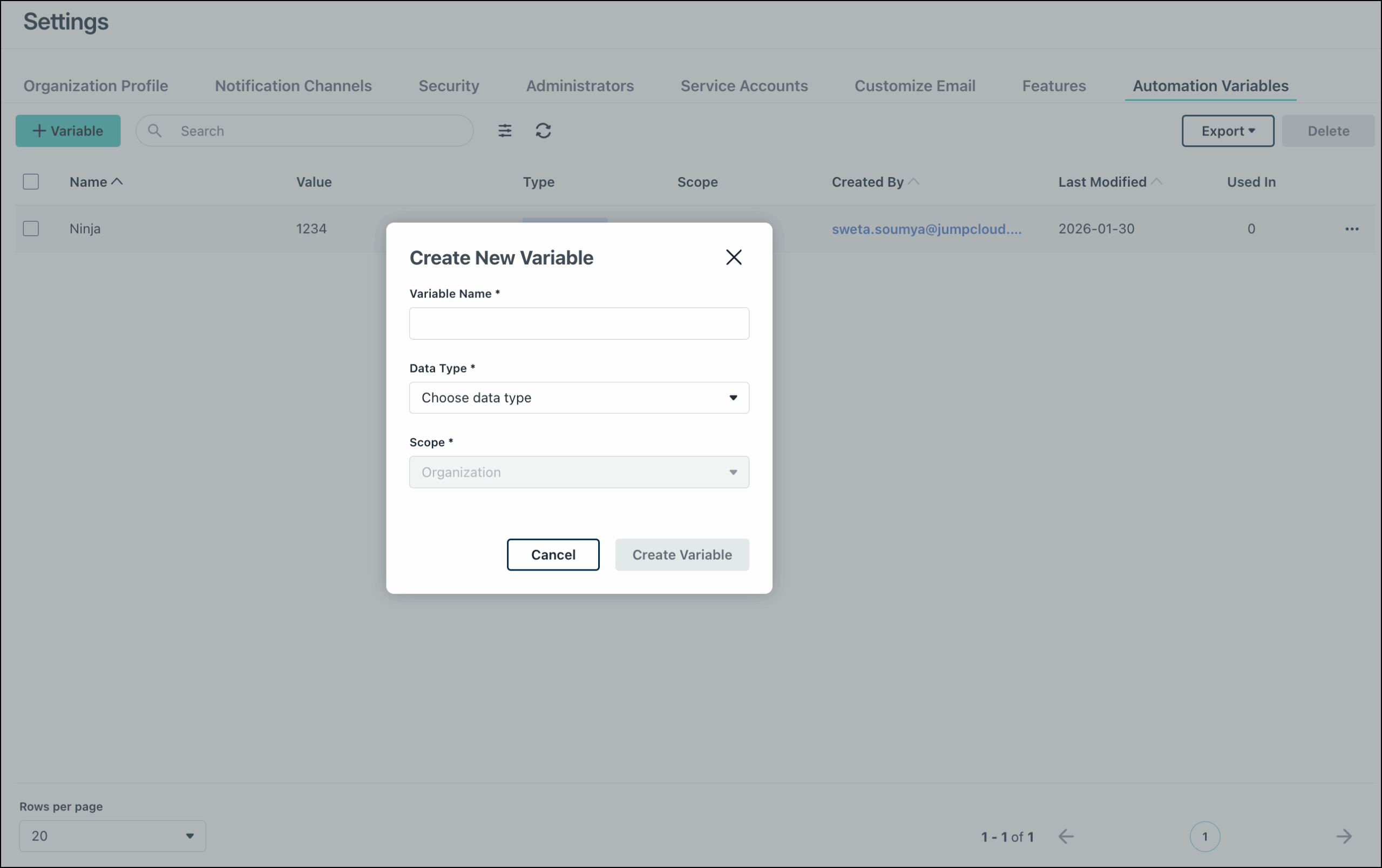Open the Service Accounts tab
The width and height of the screenshot is (1382, 868).
point(744,85)
